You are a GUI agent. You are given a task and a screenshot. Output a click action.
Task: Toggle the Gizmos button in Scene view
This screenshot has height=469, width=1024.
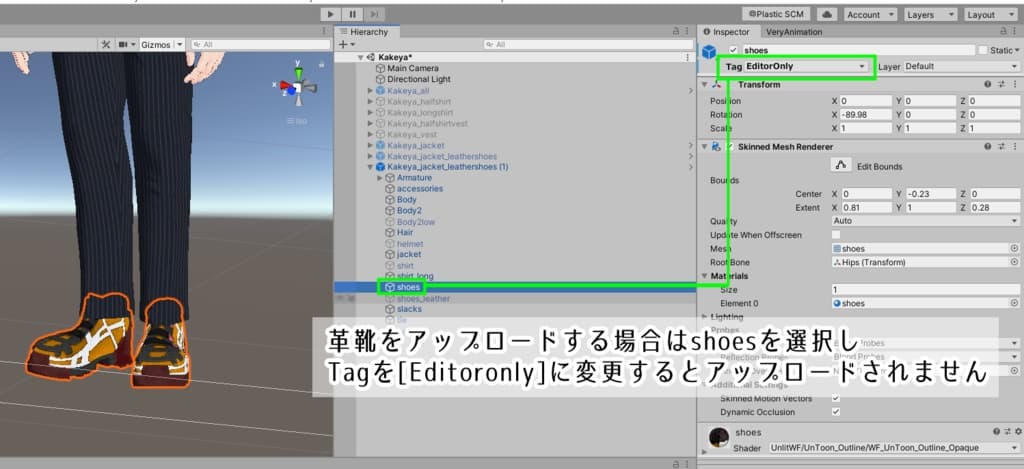(155, 44)
